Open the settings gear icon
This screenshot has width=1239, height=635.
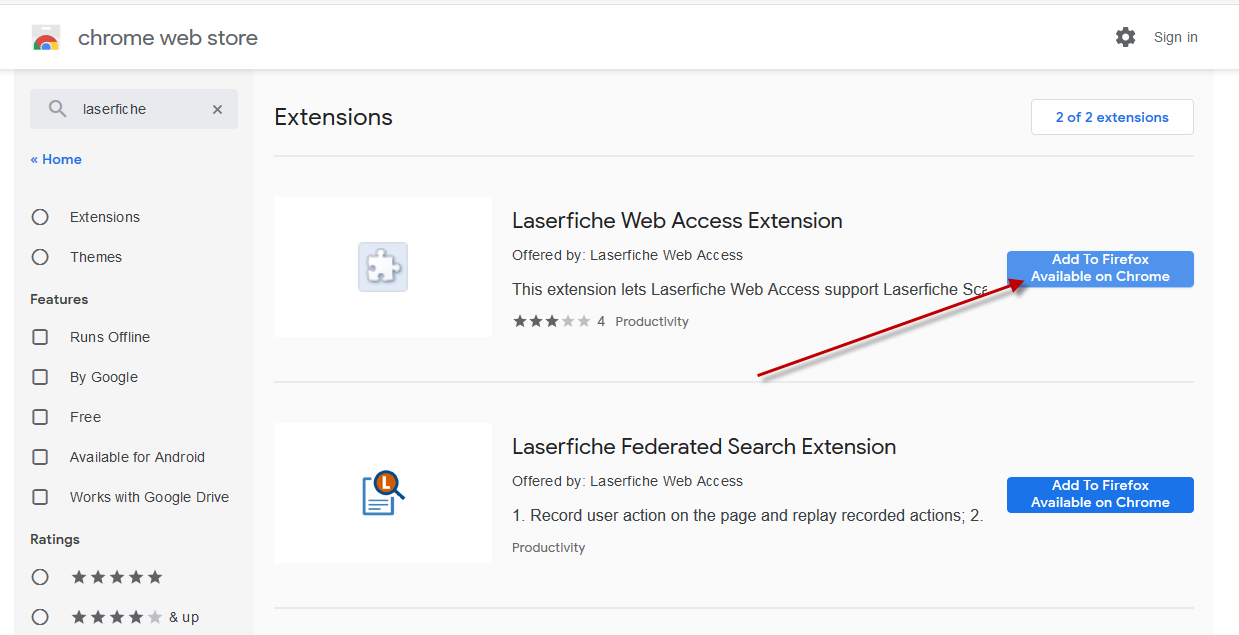(x=1126, y=37)
